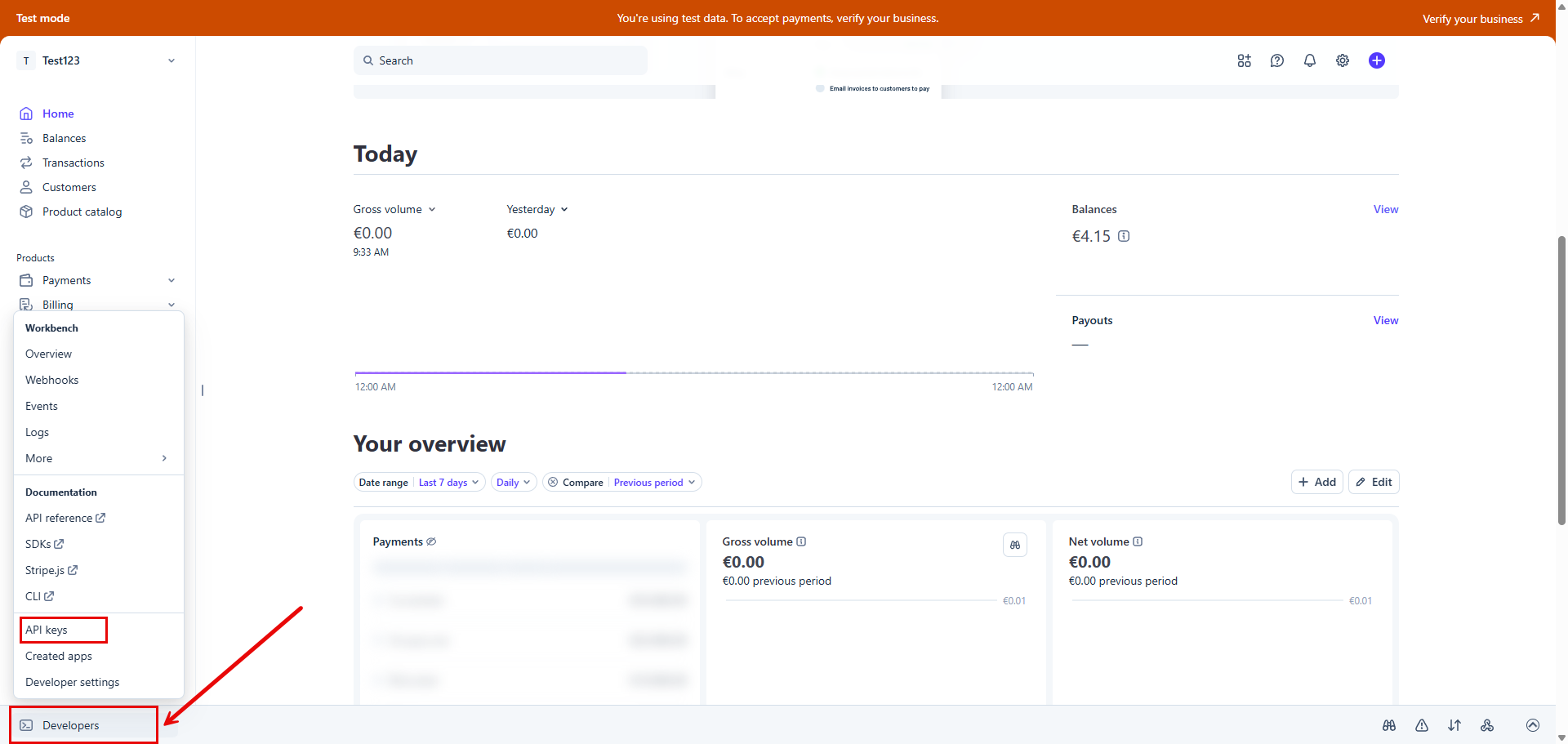Open the apps grid icon in header
The image size is (1568, 744).
[1244, 60]
